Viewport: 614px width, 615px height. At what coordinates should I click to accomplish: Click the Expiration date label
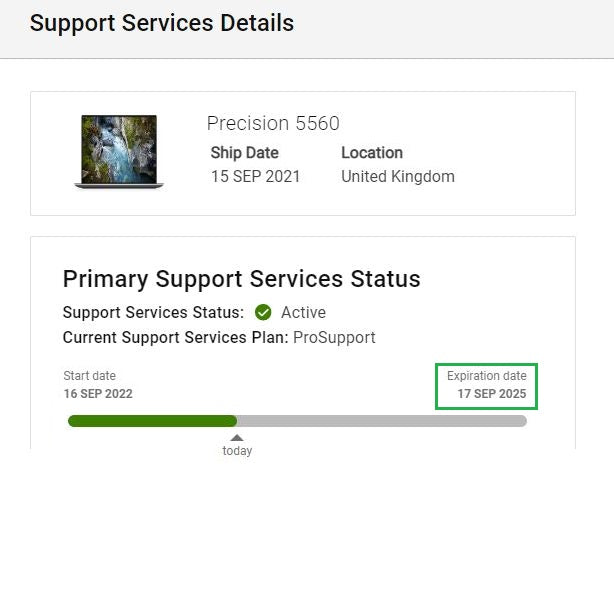click(486, 376)
